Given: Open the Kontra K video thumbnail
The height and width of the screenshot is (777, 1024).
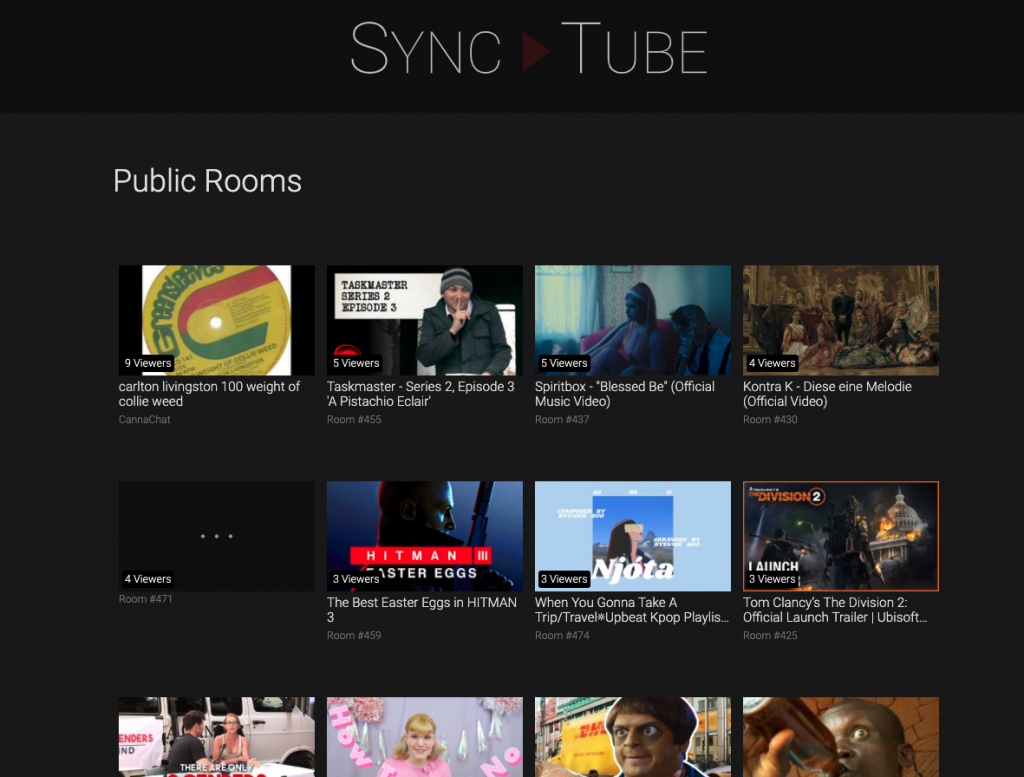Looking at the screenshot, I should pyautogui.click(x=840, y=320).
